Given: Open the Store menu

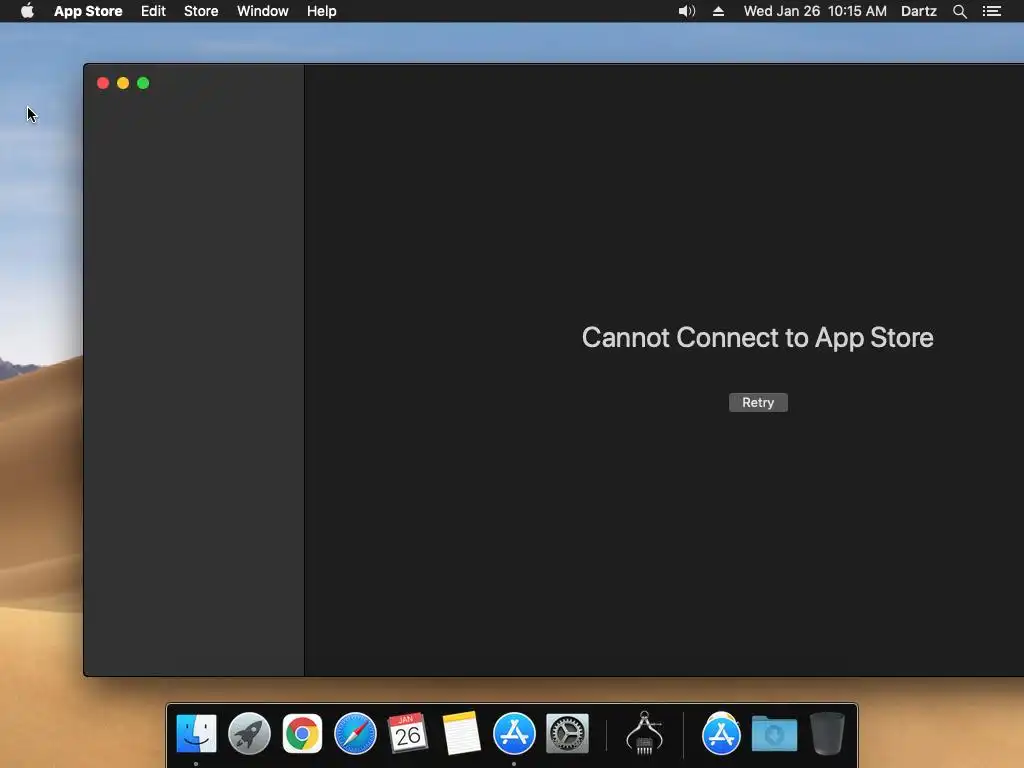Looking at the screenshot, I should [x=200, y=11].
